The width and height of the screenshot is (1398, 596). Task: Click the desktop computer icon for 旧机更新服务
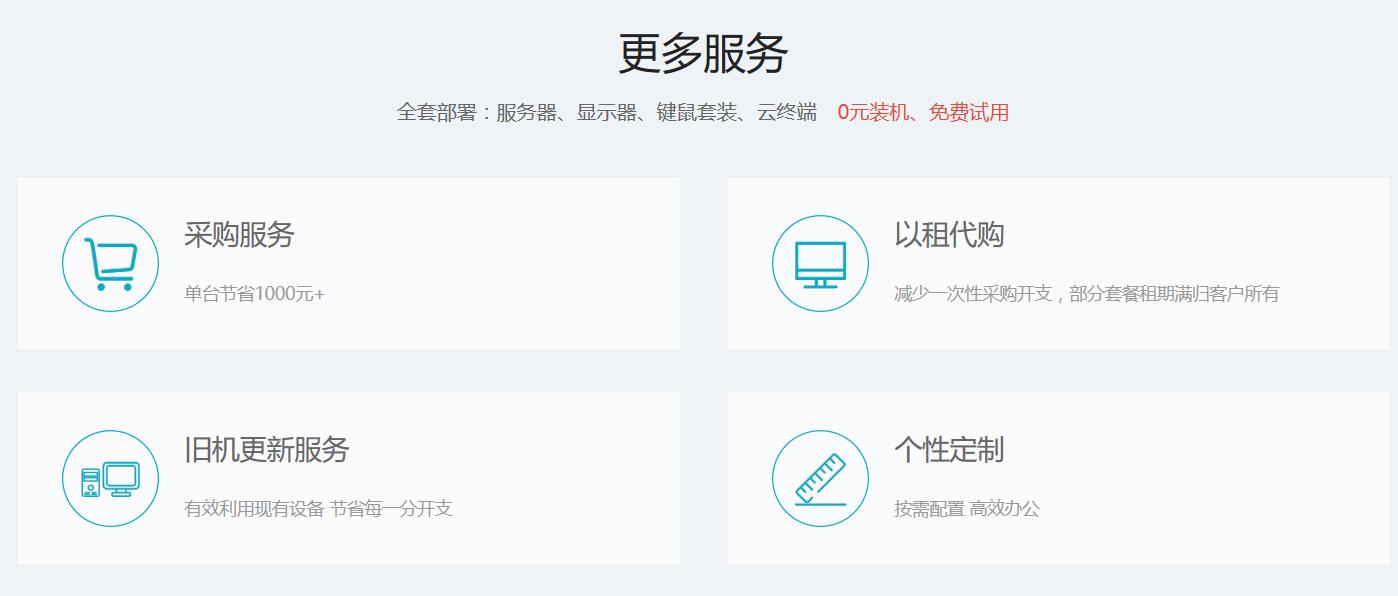(x=110, y=478)
